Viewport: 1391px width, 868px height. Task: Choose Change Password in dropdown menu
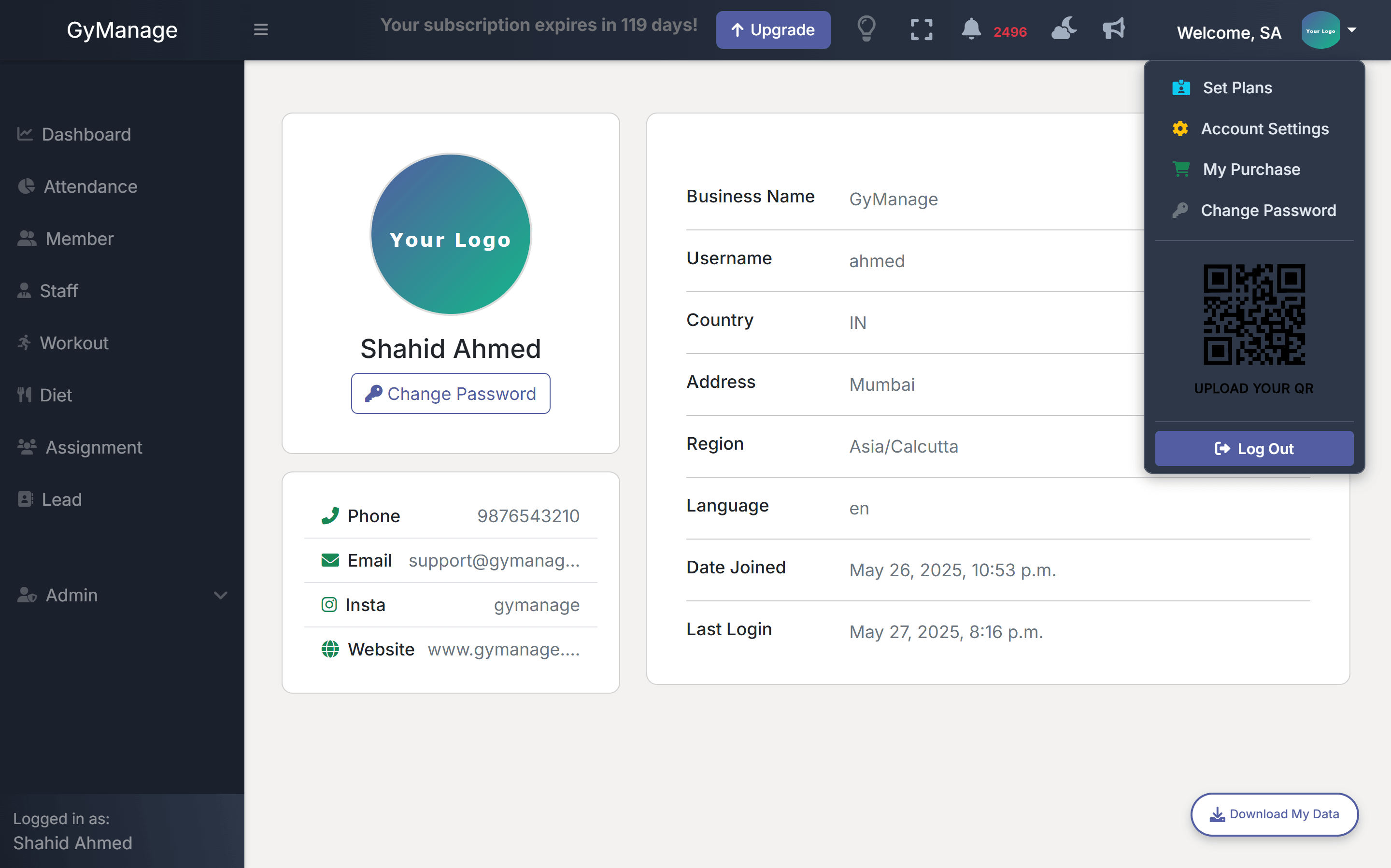(x=1254, y=211)
